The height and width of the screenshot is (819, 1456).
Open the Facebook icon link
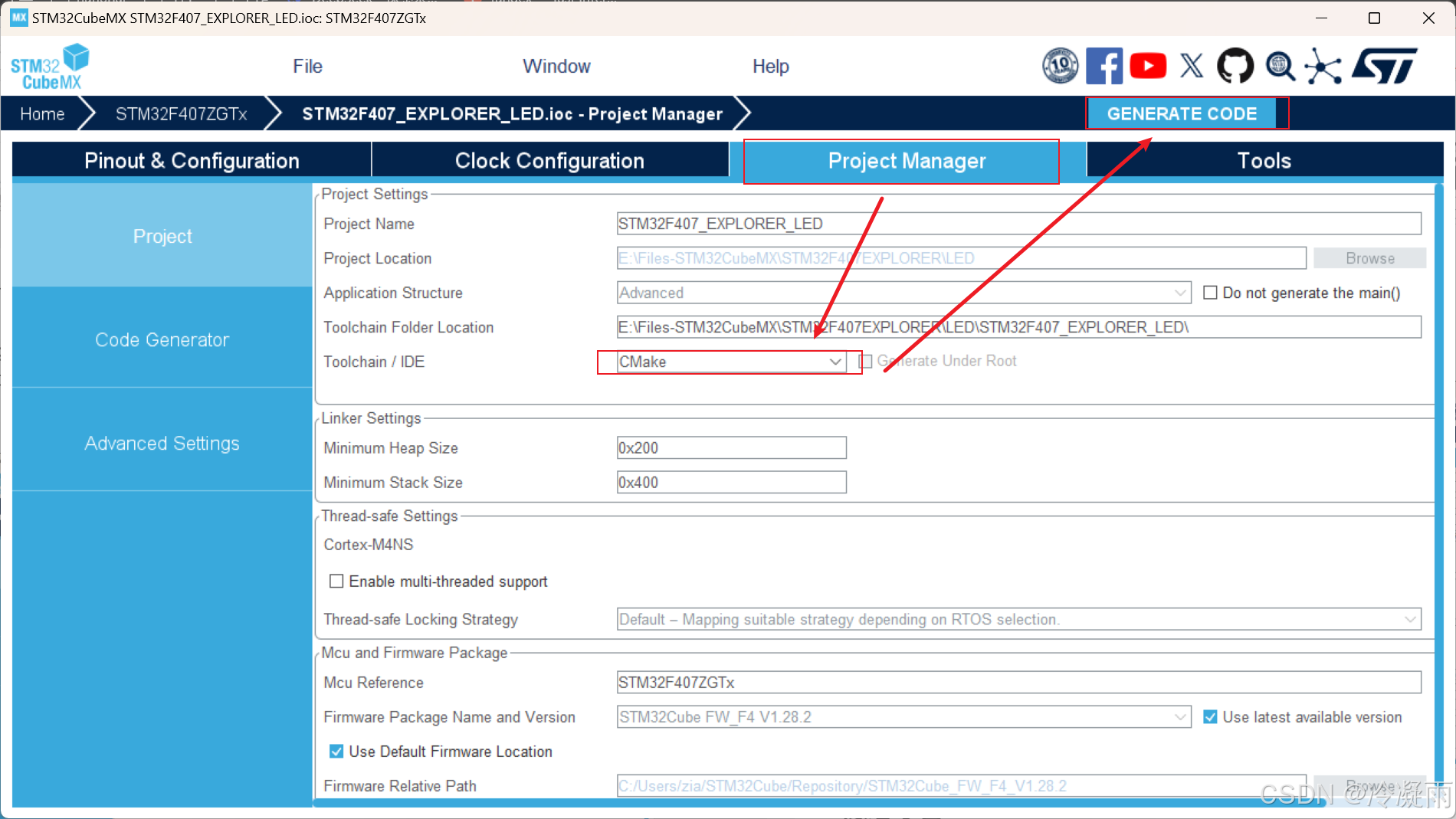tap(1104, 66)
